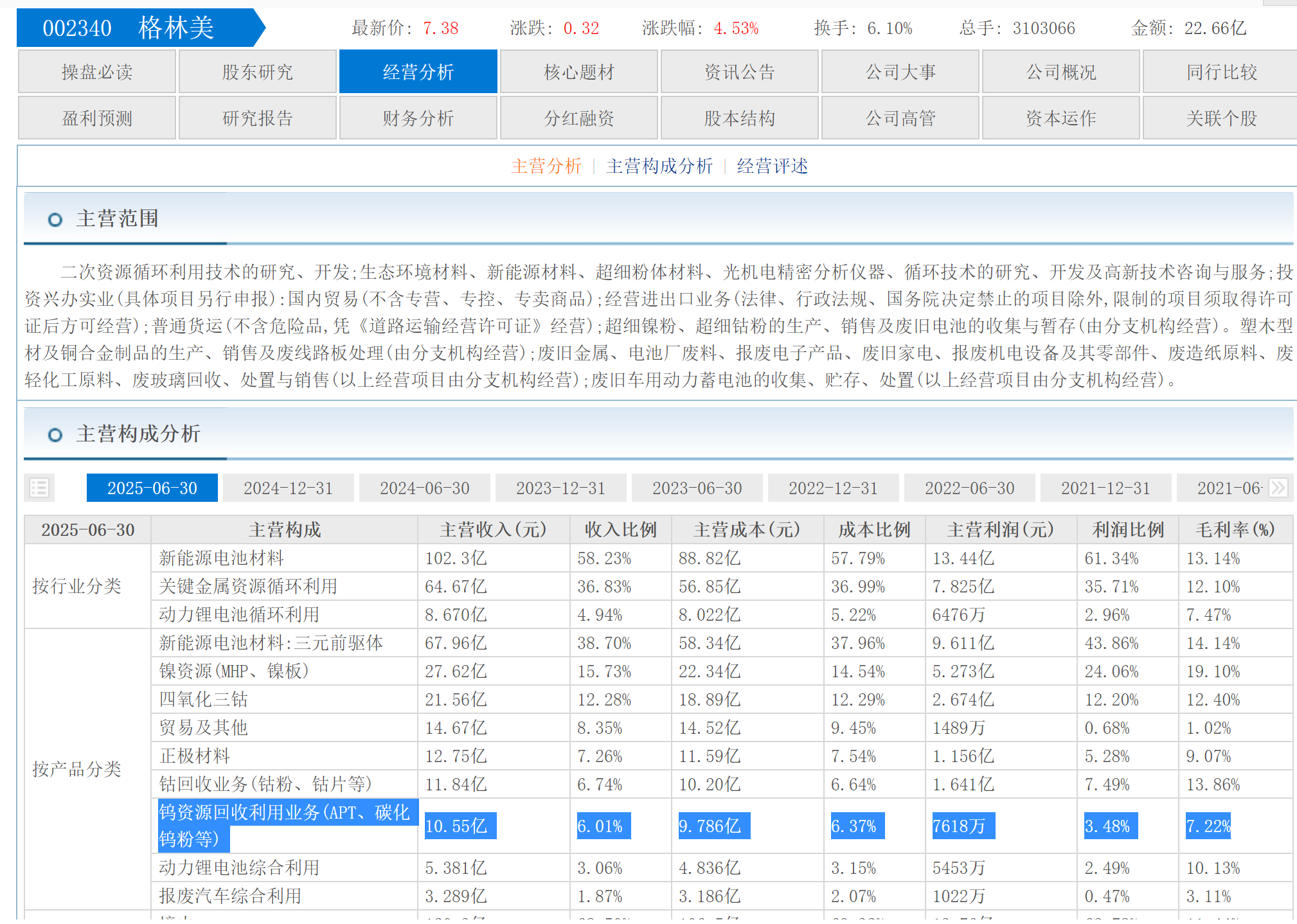The image size is (1297, 924).
Task: Click 钴回收业务(钴粉、钴片等) row name
Action: pos(265,784)
